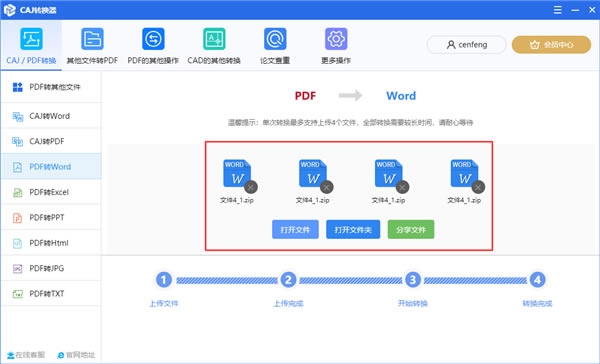
Task: Open the CAJ / PDF转换 toolbar section
Action: click(x=31, y=46)
